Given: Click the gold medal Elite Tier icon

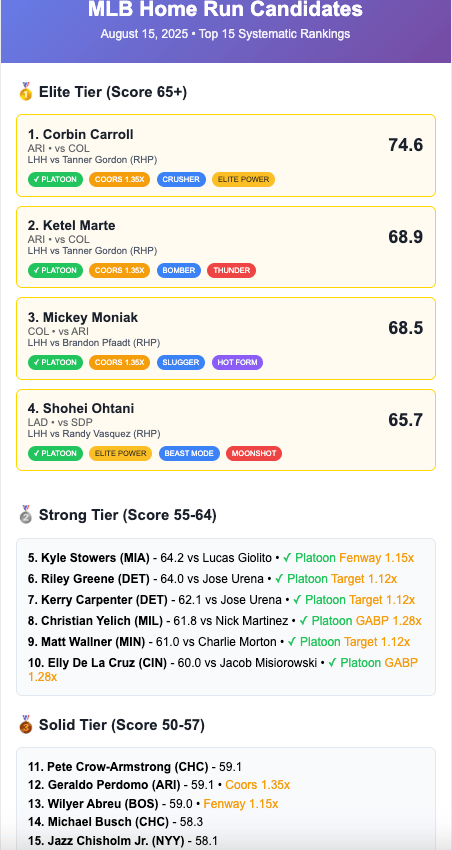Looking at the screenshot, I should point(25,92).
